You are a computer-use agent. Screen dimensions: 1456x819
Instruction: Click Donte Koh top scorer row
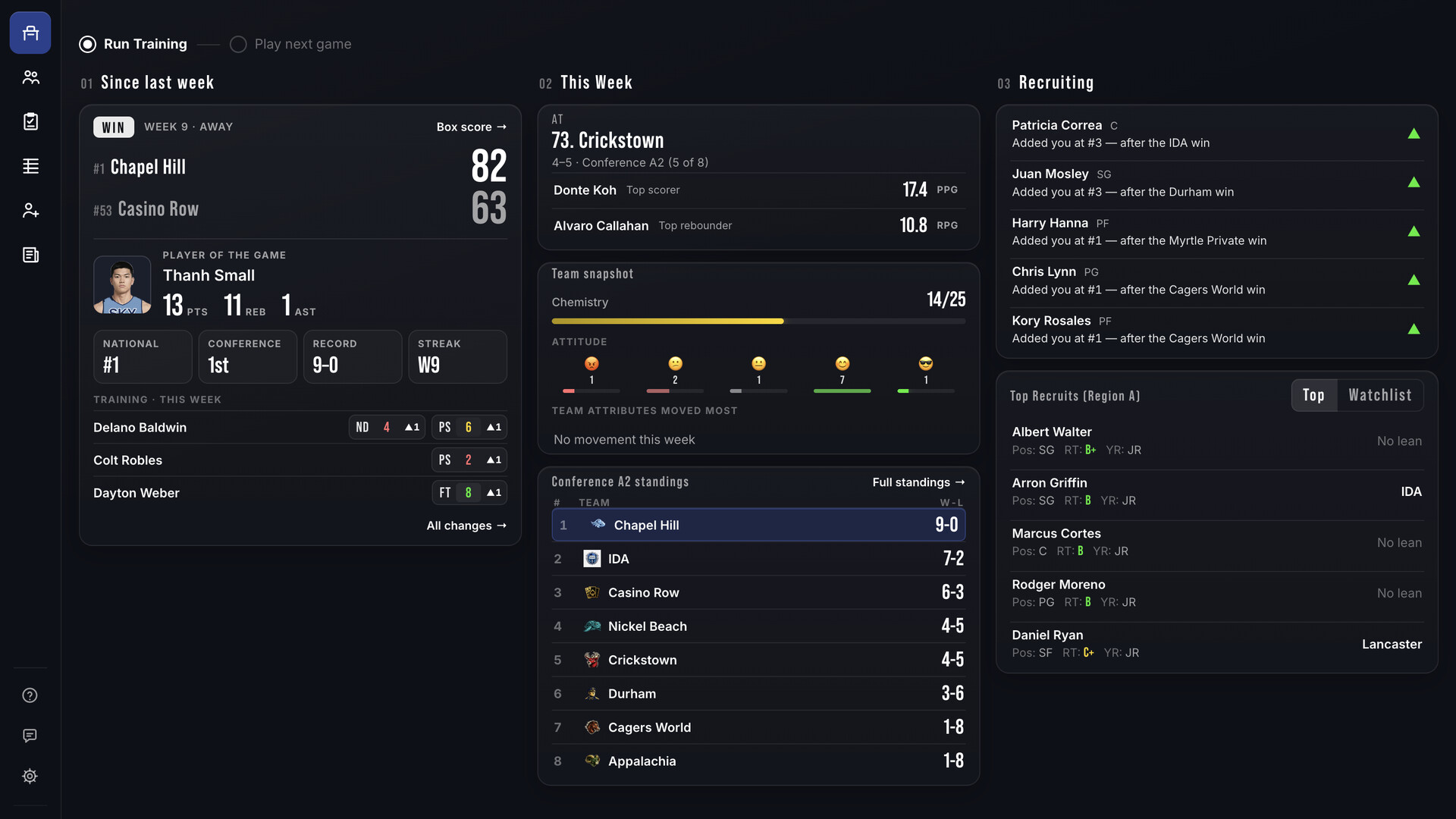click(758, 190)
